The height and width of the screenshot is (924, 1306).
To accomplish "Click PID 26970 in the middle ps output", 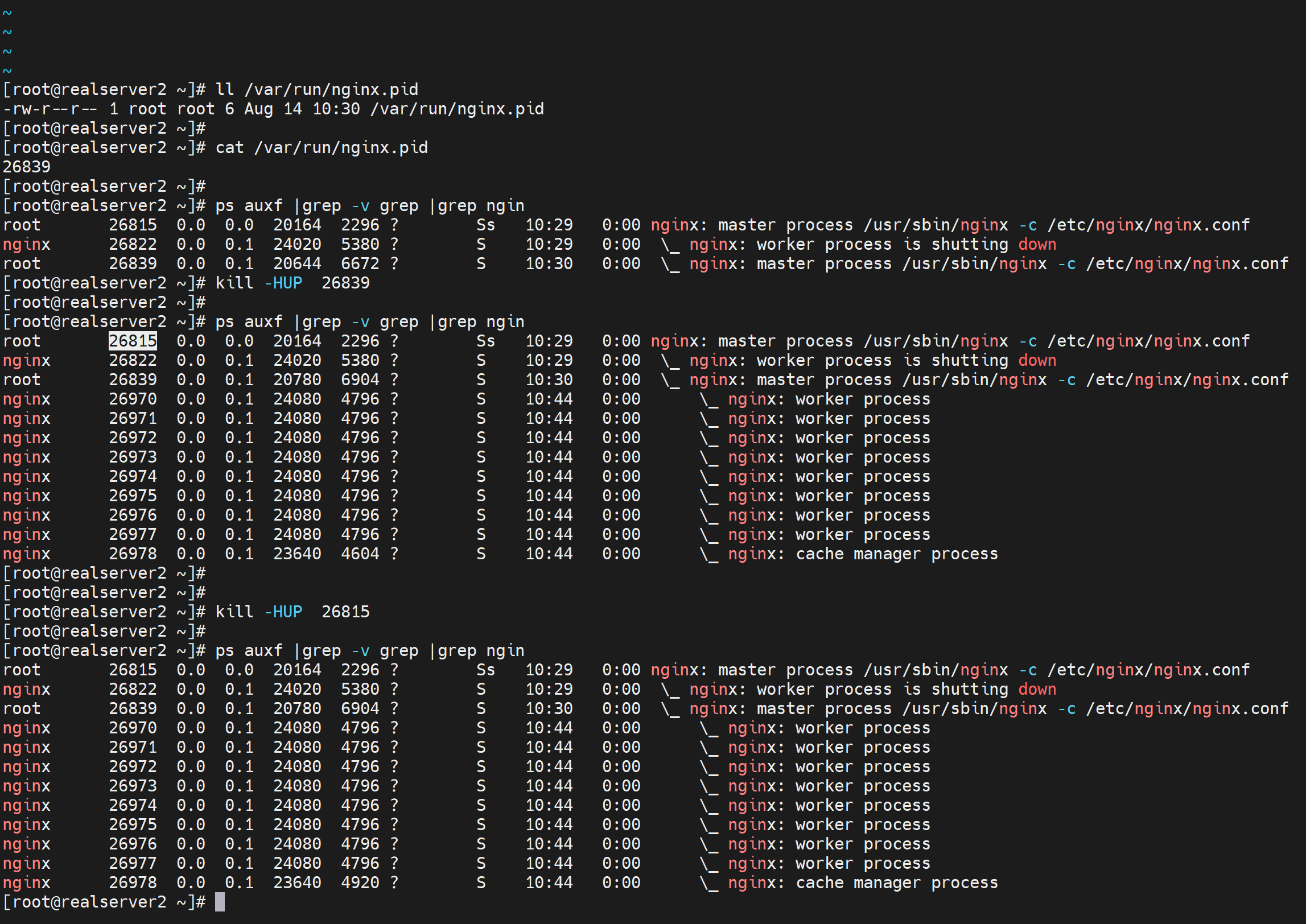I will (x=133, y=399).
